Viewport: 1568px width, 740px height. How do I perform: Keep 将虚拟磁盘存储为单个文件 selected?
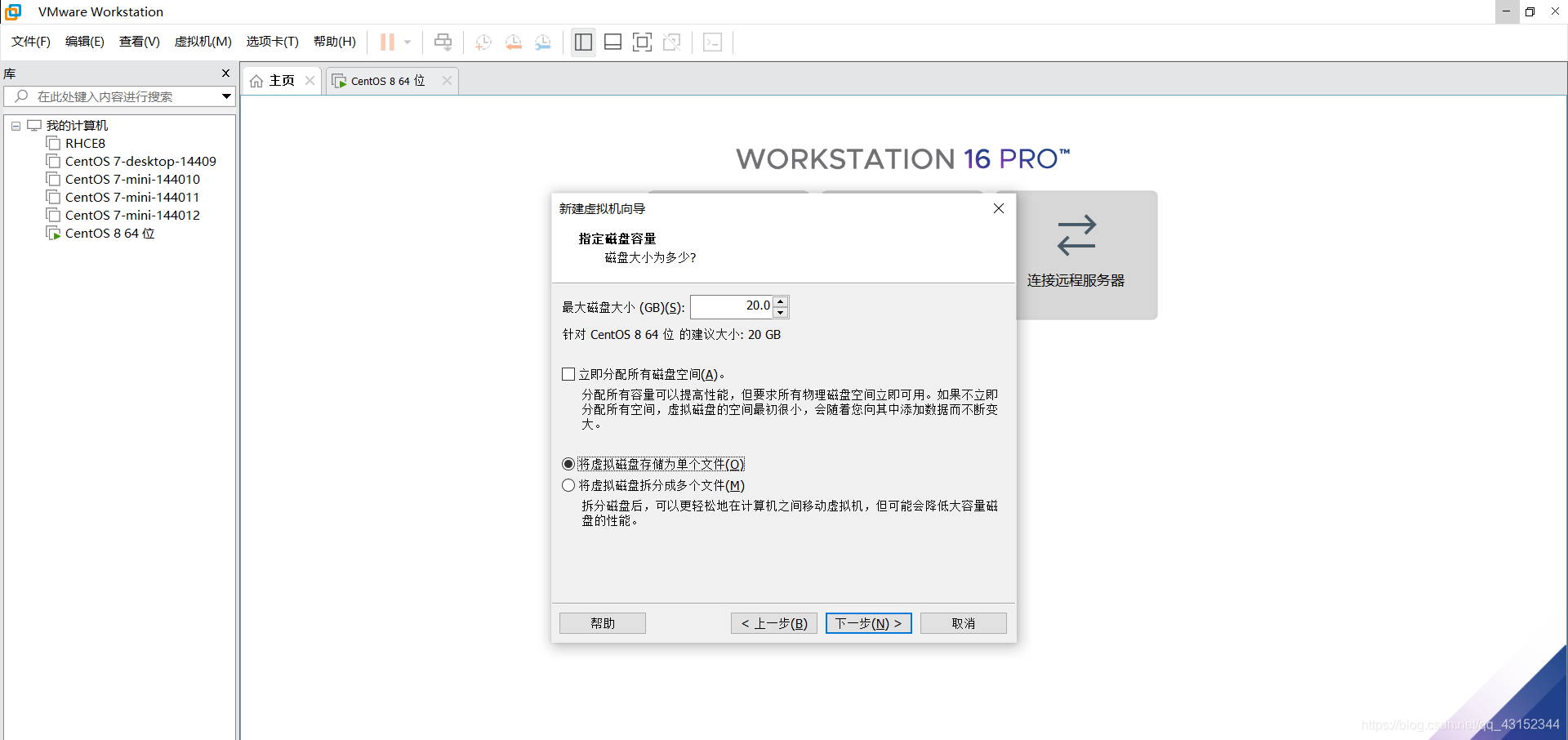(x=568, y=463)
